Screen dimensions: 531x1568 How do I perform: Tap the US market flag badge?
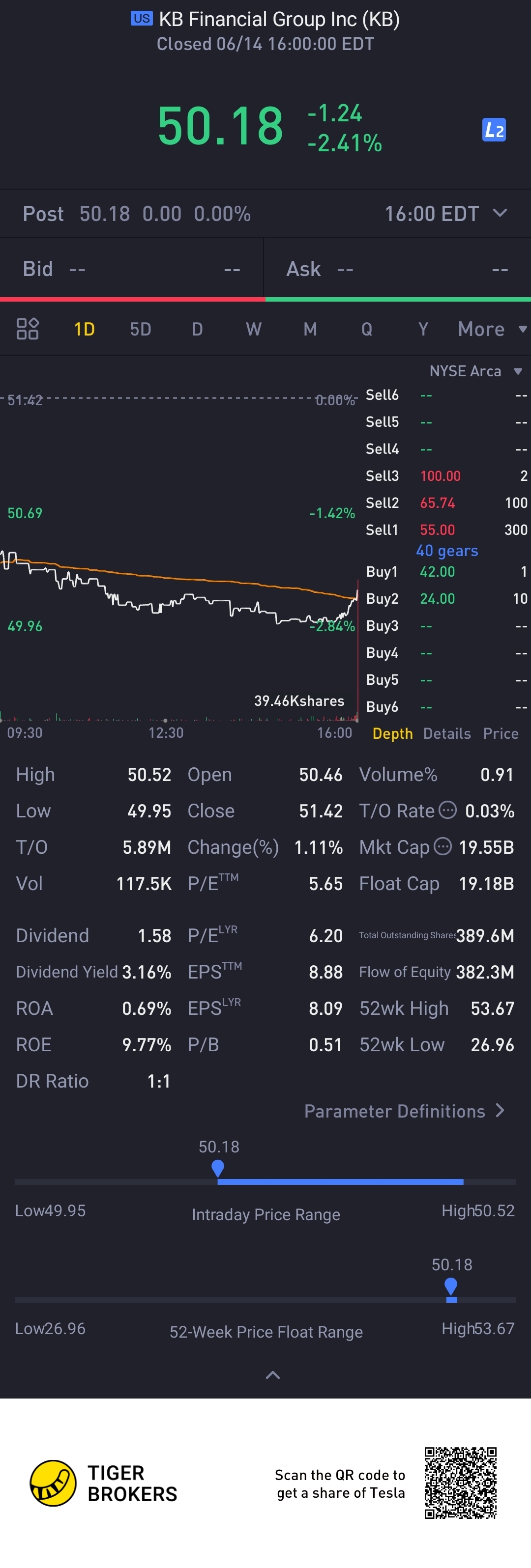141,18
